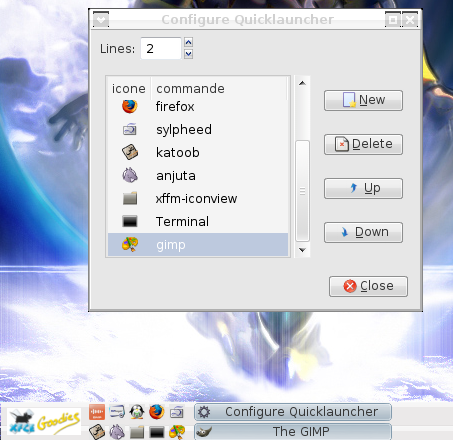Image resolution: width=453 pixels, height=440 pixels.
Task: Increase the Lines value with up arrow
Action: coord(188,42)
